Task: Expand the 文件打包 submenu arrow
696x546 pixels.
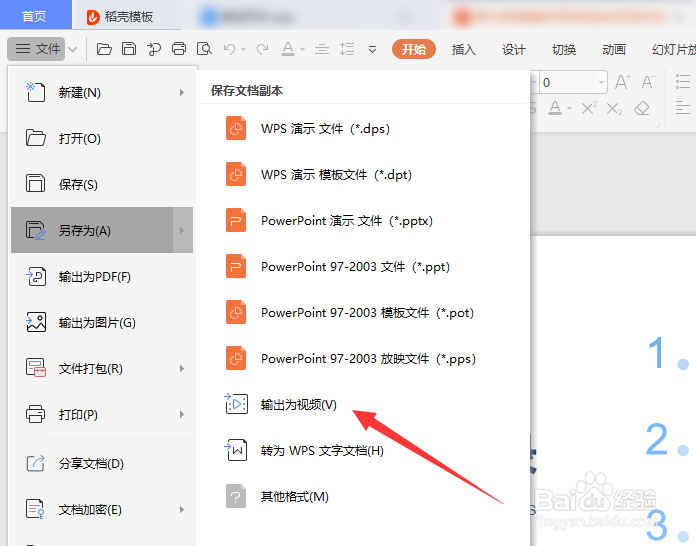Action: click(x=182, y=368)
